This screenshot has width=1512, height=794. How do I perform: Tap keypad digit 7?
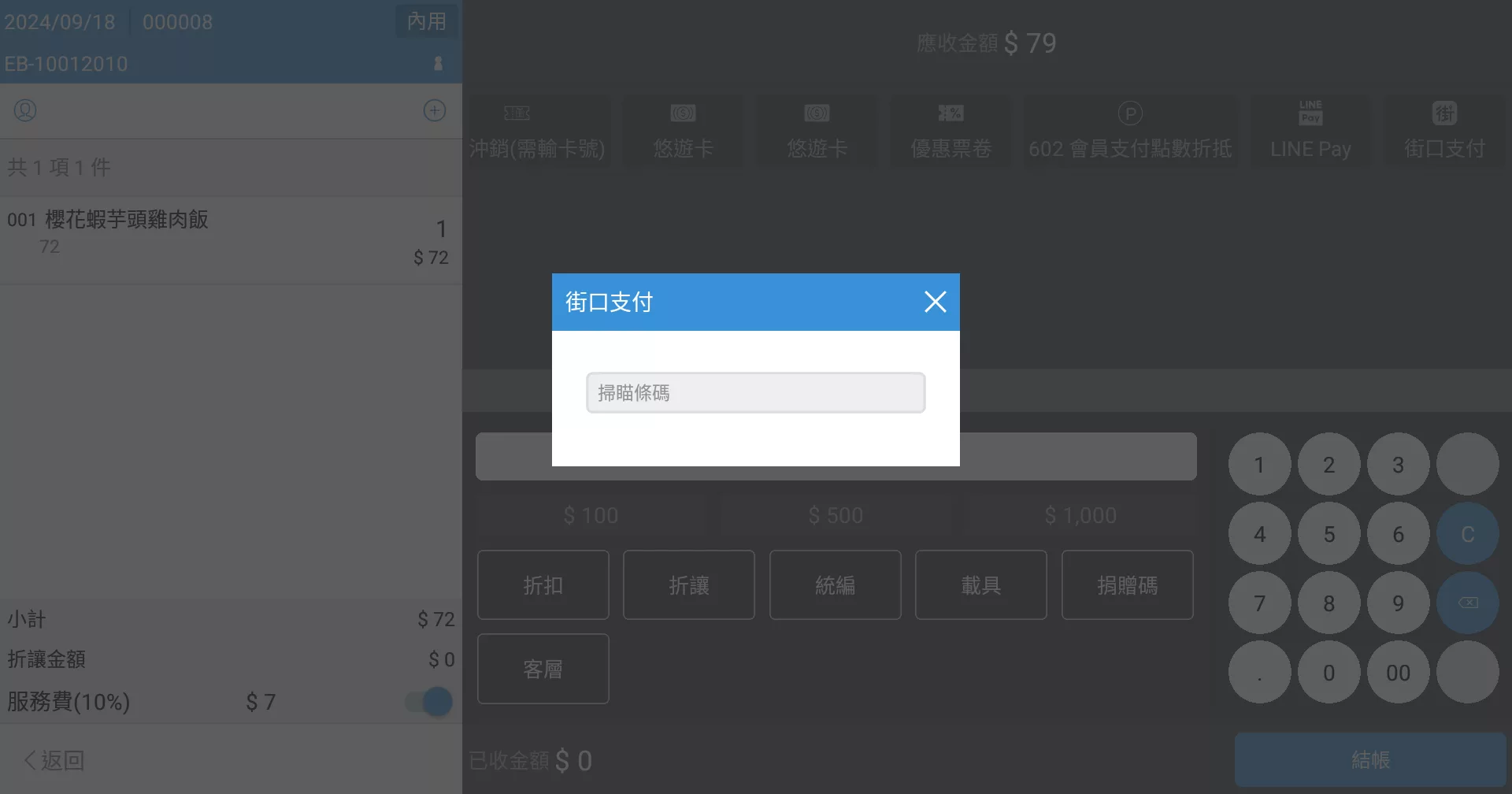point(1259,603)
